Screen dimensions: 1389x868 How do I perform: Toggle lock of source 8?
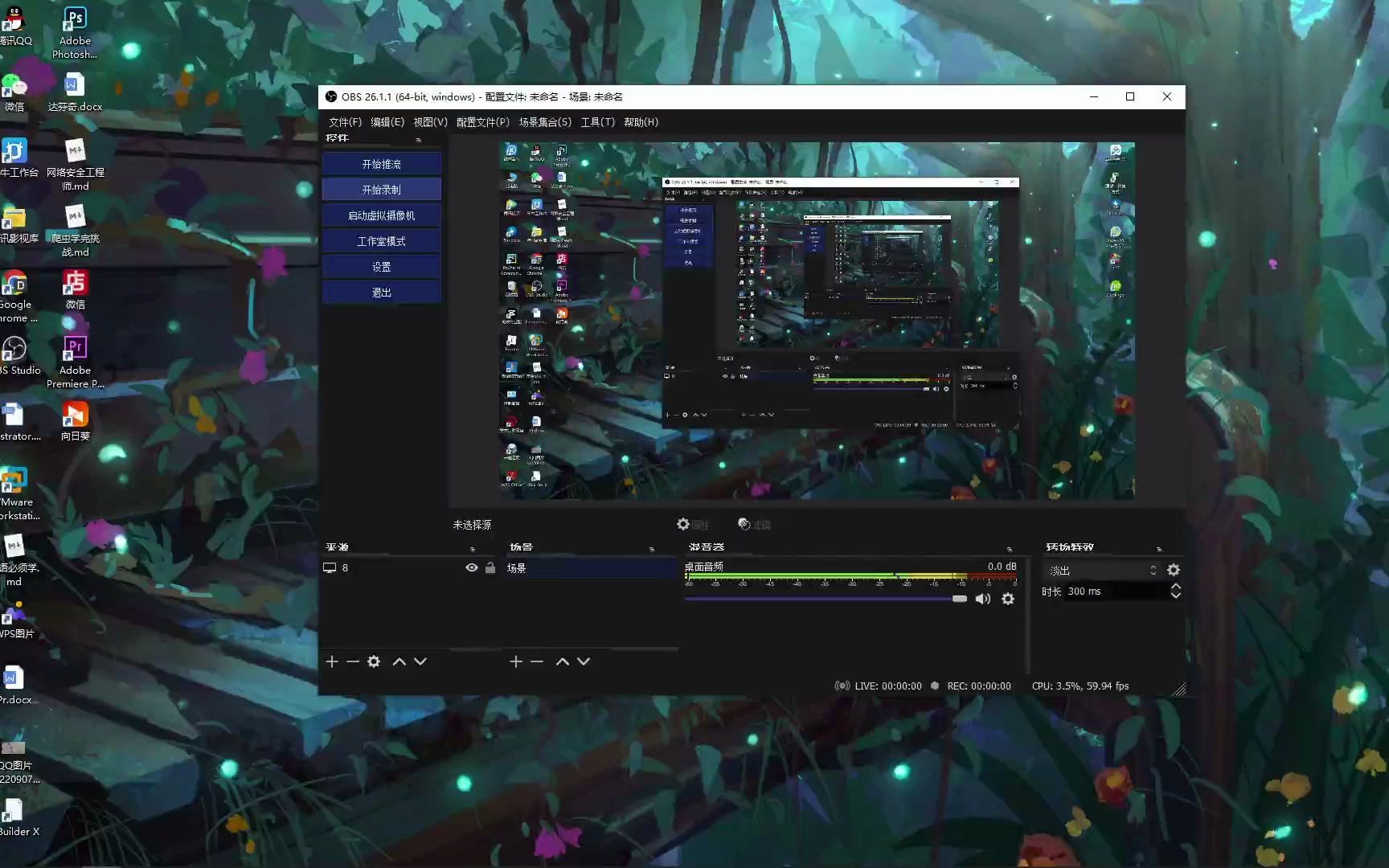(490, 567)
